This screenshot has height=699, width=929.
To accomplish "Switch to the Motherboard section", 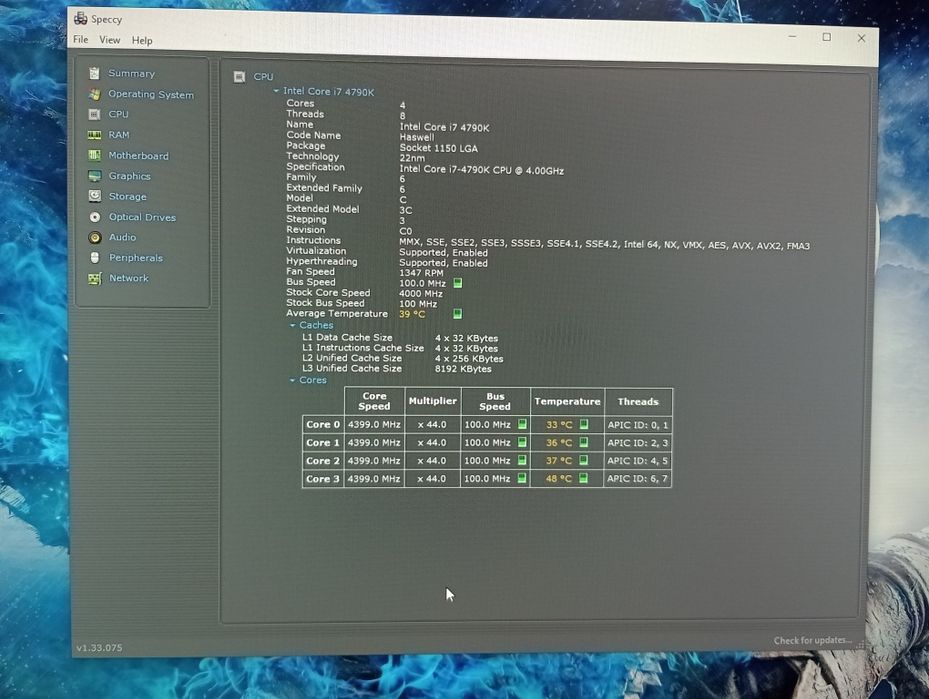I will click(139, 156).
